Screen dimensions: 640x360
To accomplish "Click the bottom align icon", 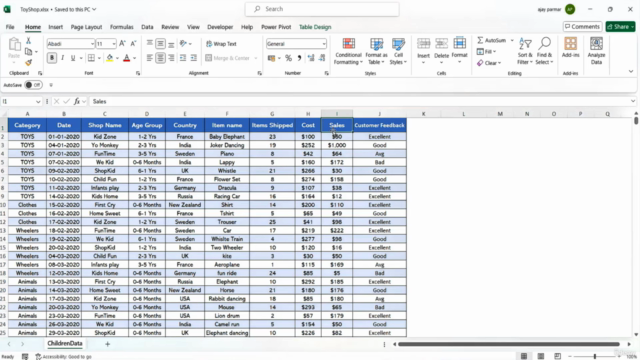I will (171, 44).
